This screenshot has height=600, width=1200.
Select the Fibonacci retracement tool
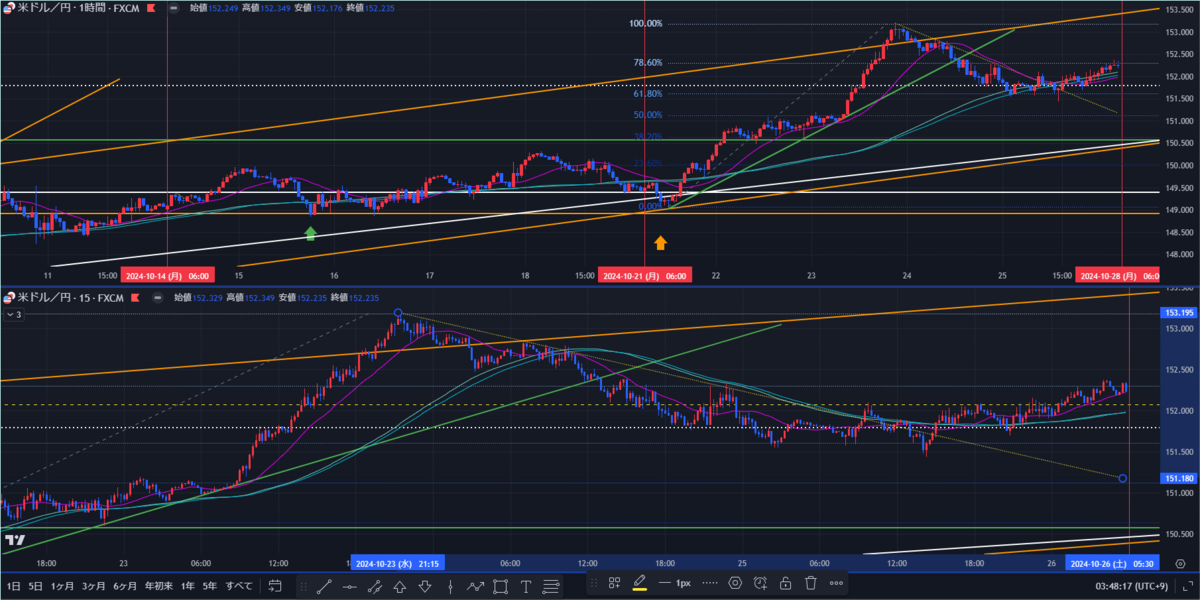pyautogui.click(x=550, y=586)
